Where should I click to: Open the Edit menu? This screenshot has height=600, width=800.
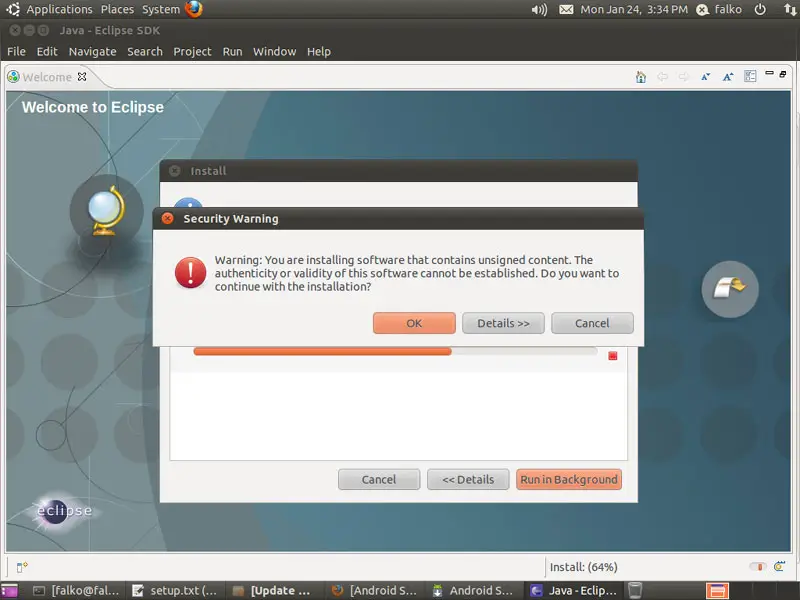tap(47, 52)
